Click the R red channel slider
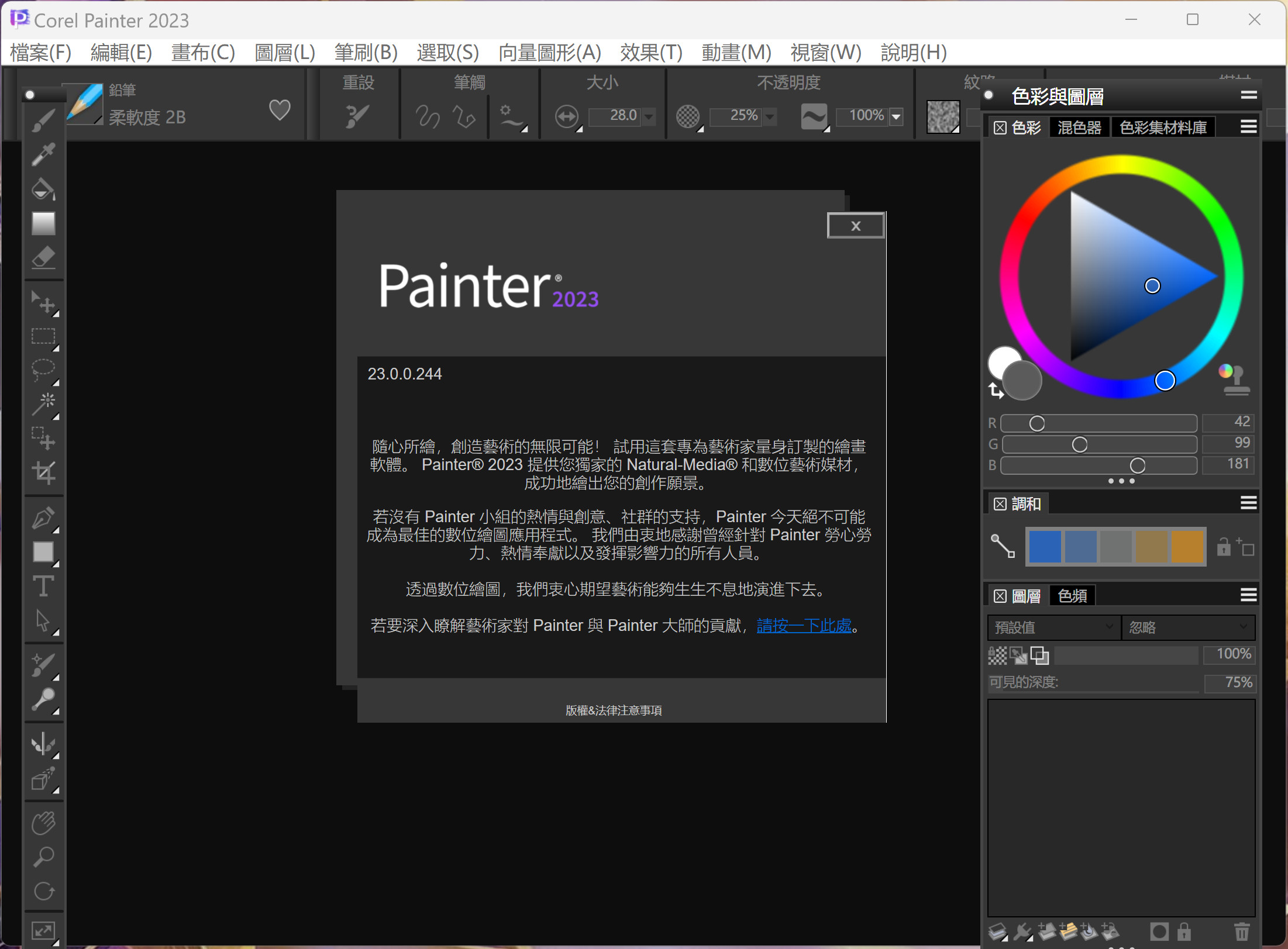The height and width of the screenshot is (949, 1288). 1099,423
